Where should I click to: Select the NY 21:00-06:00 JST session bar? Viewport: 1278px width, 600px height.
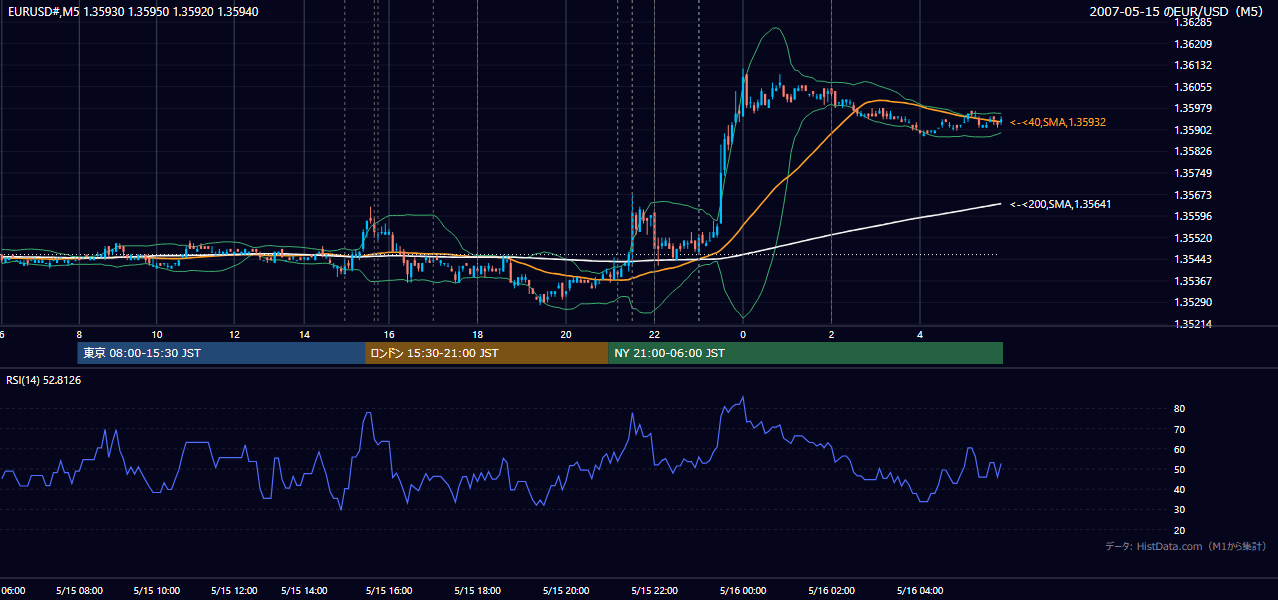805,353
